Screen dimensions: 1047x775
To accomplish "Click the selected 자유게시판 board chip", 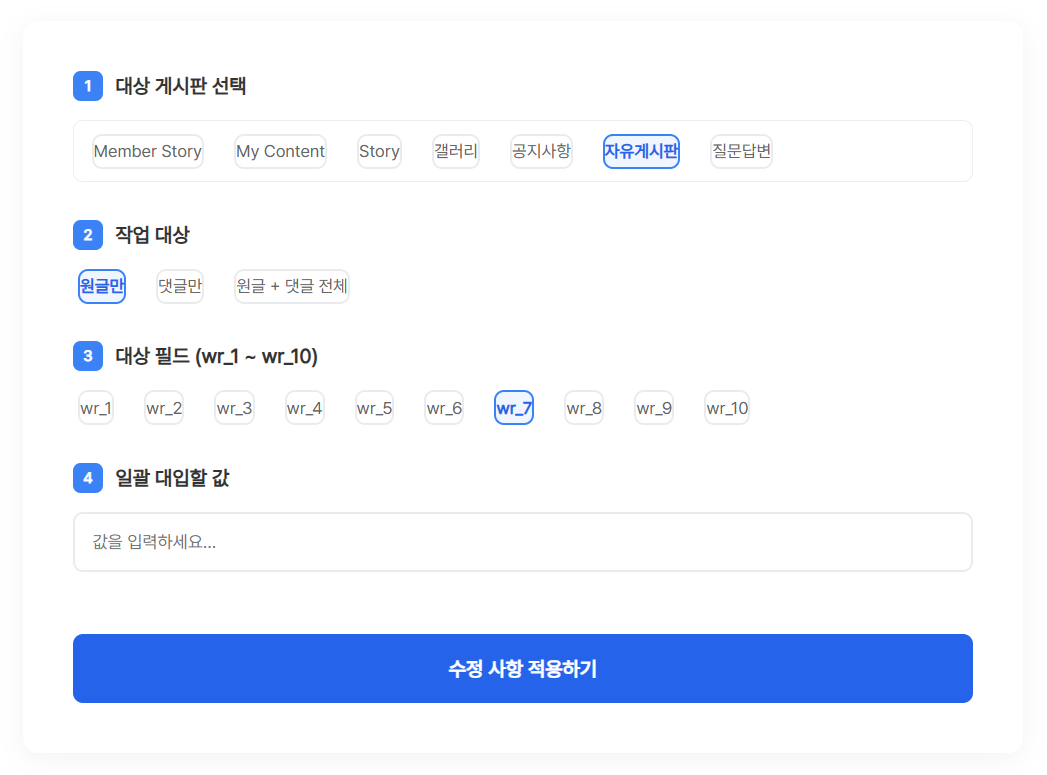I will 641,152.
